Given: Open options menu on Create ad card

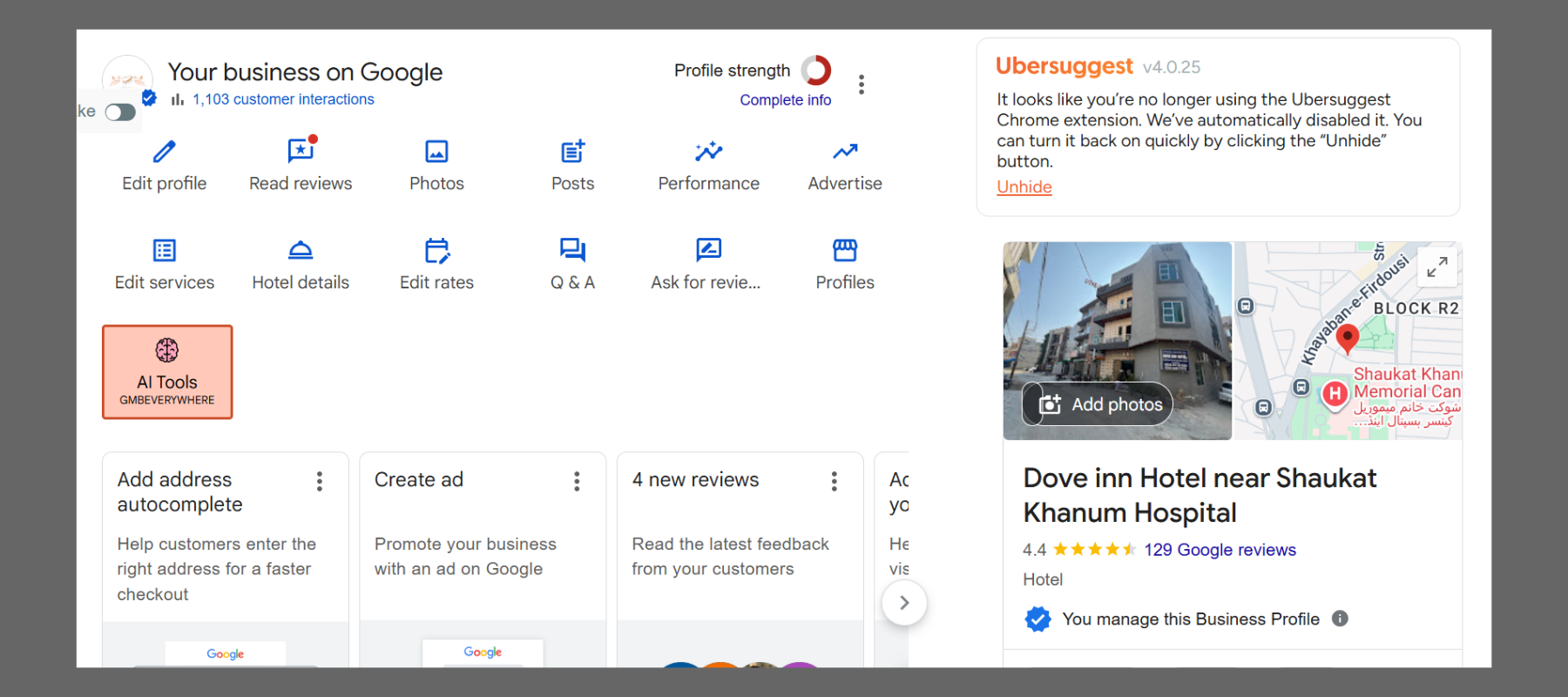Looking at the screenshot, I should coord(577,482).
